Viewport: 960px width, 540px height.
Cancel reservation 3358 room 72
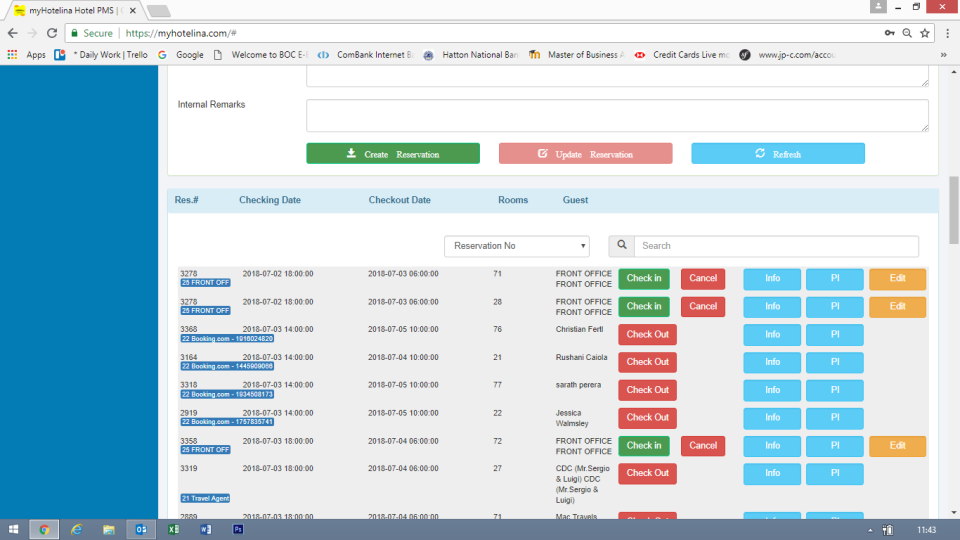[703, 446]
